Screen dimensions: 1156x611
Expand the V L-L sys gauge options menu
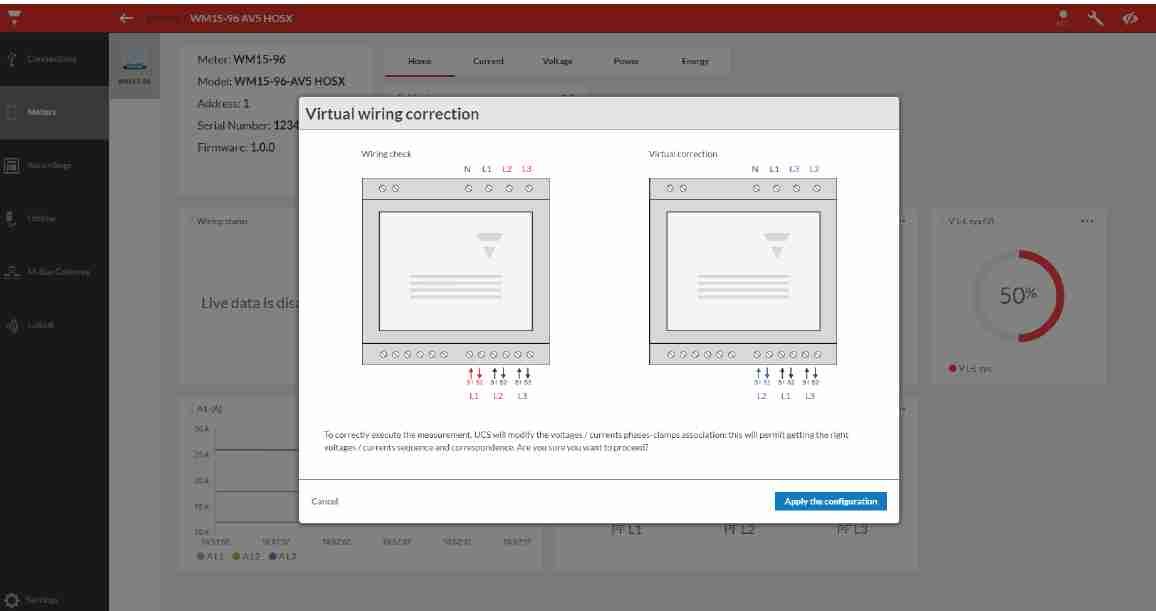coord(1087,221)
